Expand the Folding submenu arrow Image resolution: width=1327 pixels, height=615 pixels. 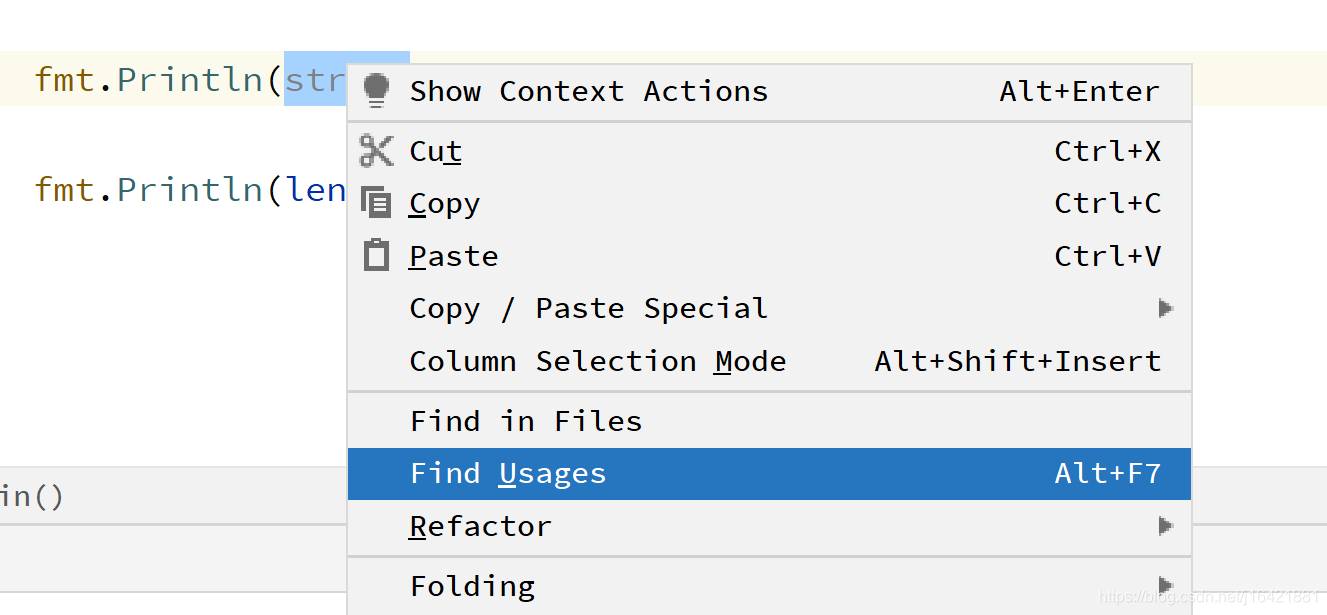point(1166,585)
